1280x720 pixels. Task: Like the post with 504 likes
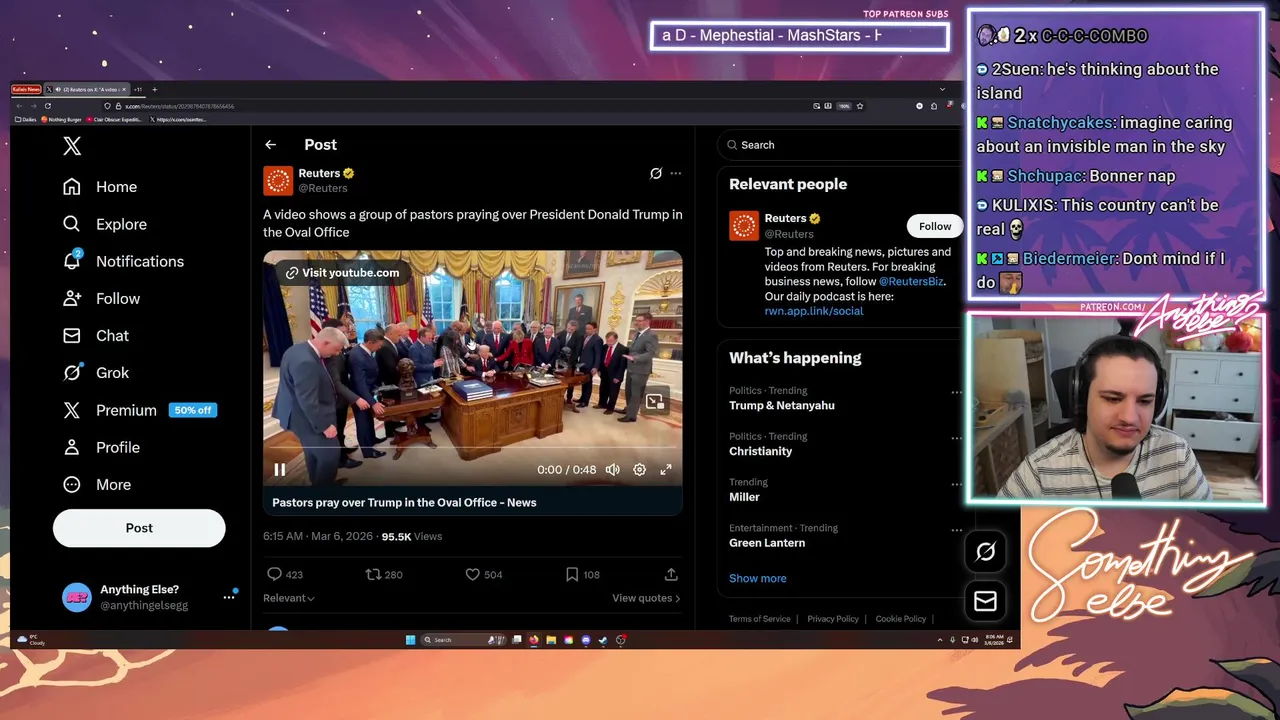click(x=484, y=574)
